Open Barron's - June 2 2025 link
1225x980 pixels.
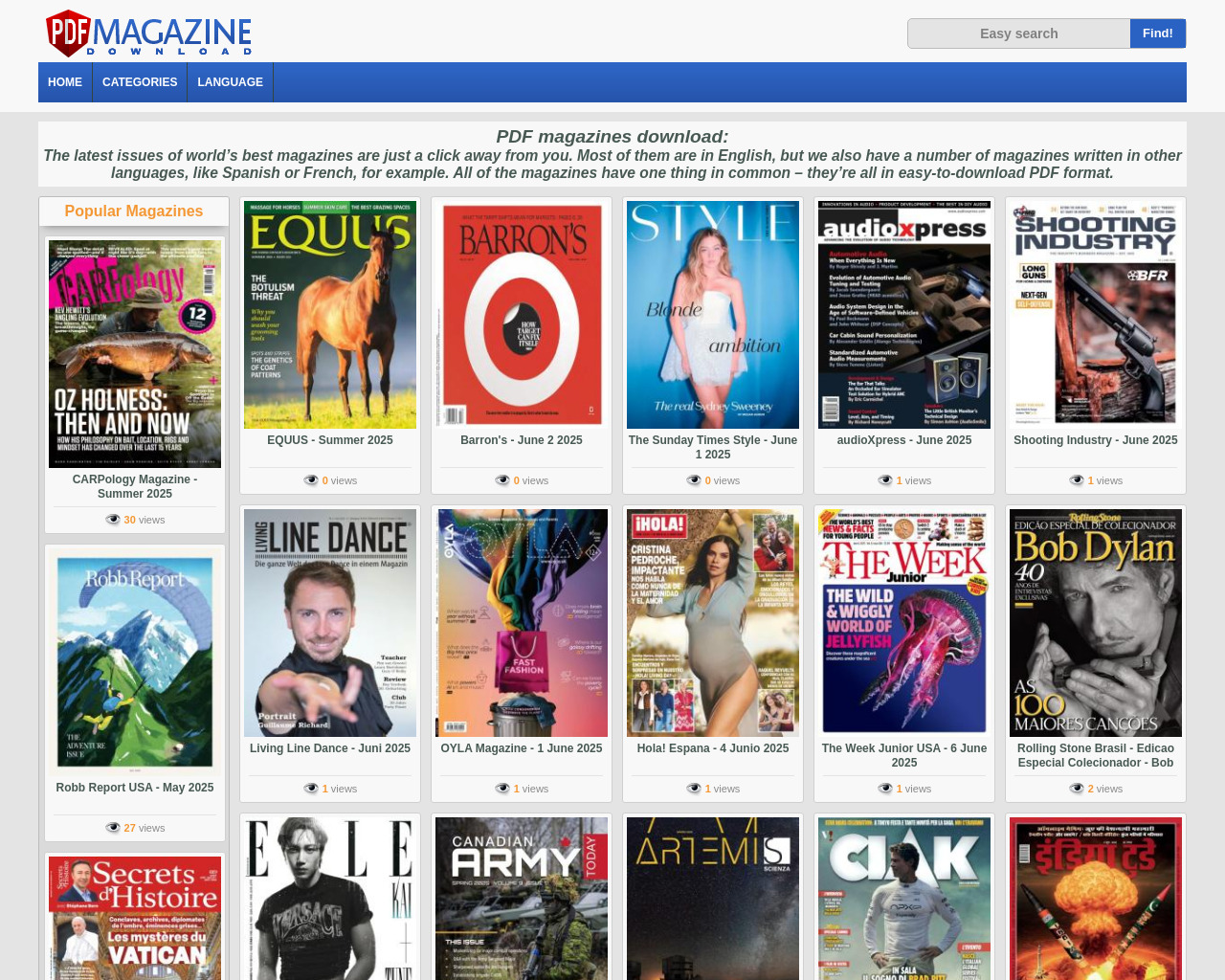pos(522,440)
